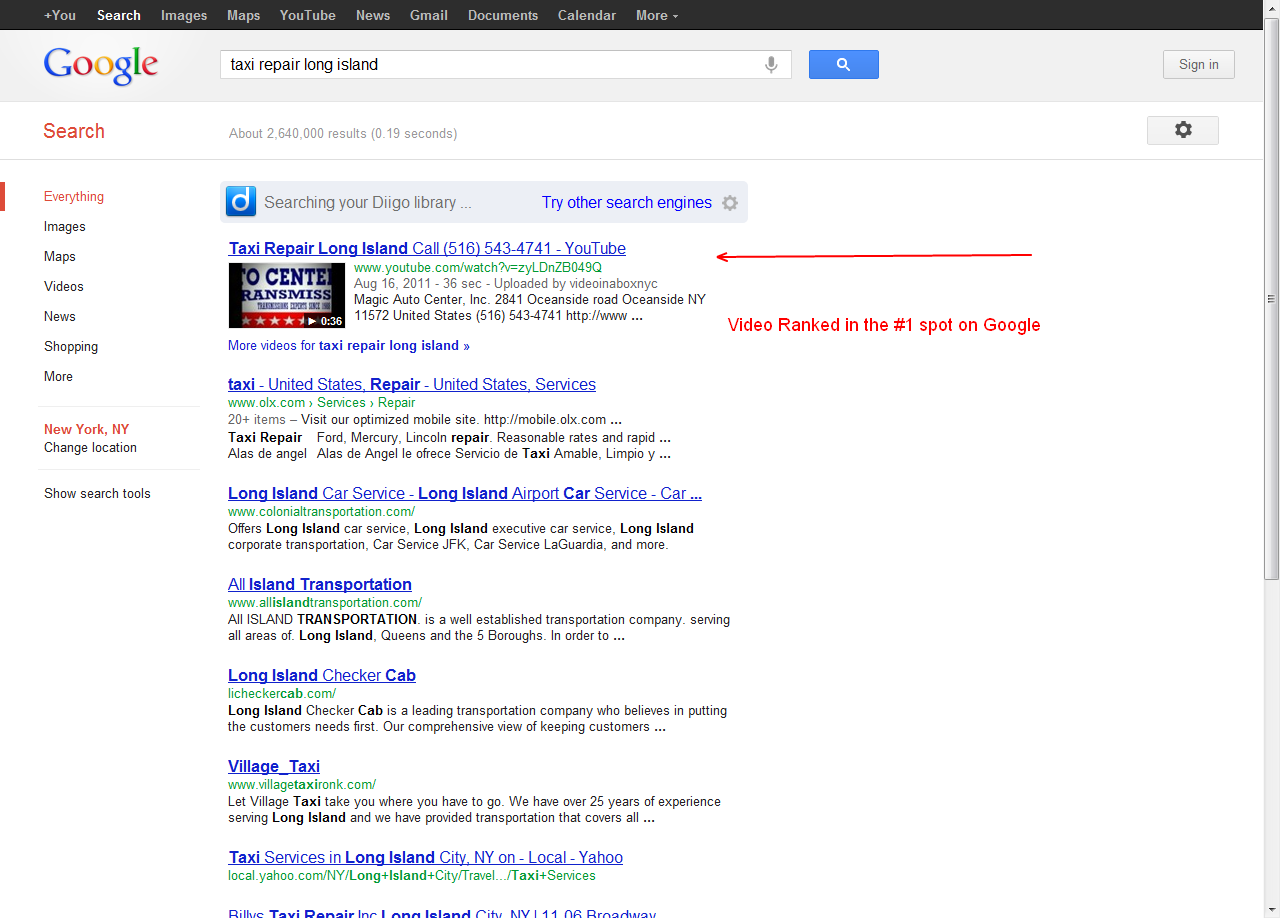Select Videos filter in left sidebar
The width and height of the screenshot is (1280, 918).
point(64,287)
